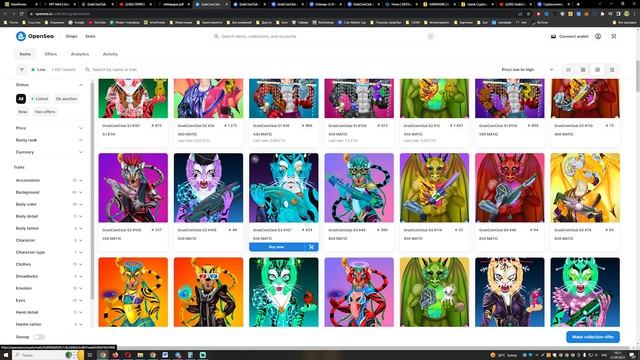Toggle the Sweep switch
640x360 pixels.
coord(39,337)
